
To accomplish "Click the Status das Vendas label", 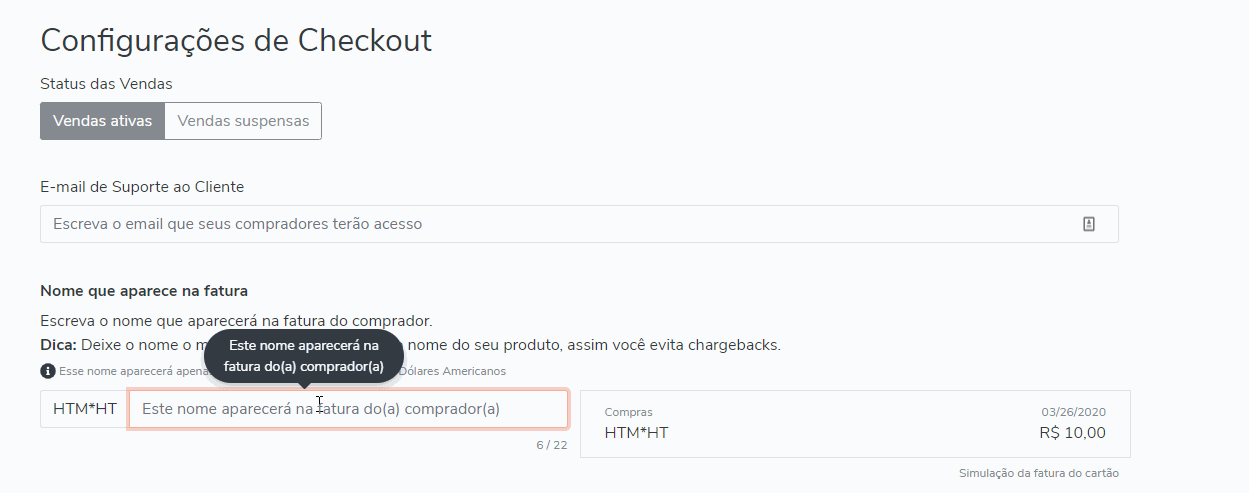I will point(106,84).
